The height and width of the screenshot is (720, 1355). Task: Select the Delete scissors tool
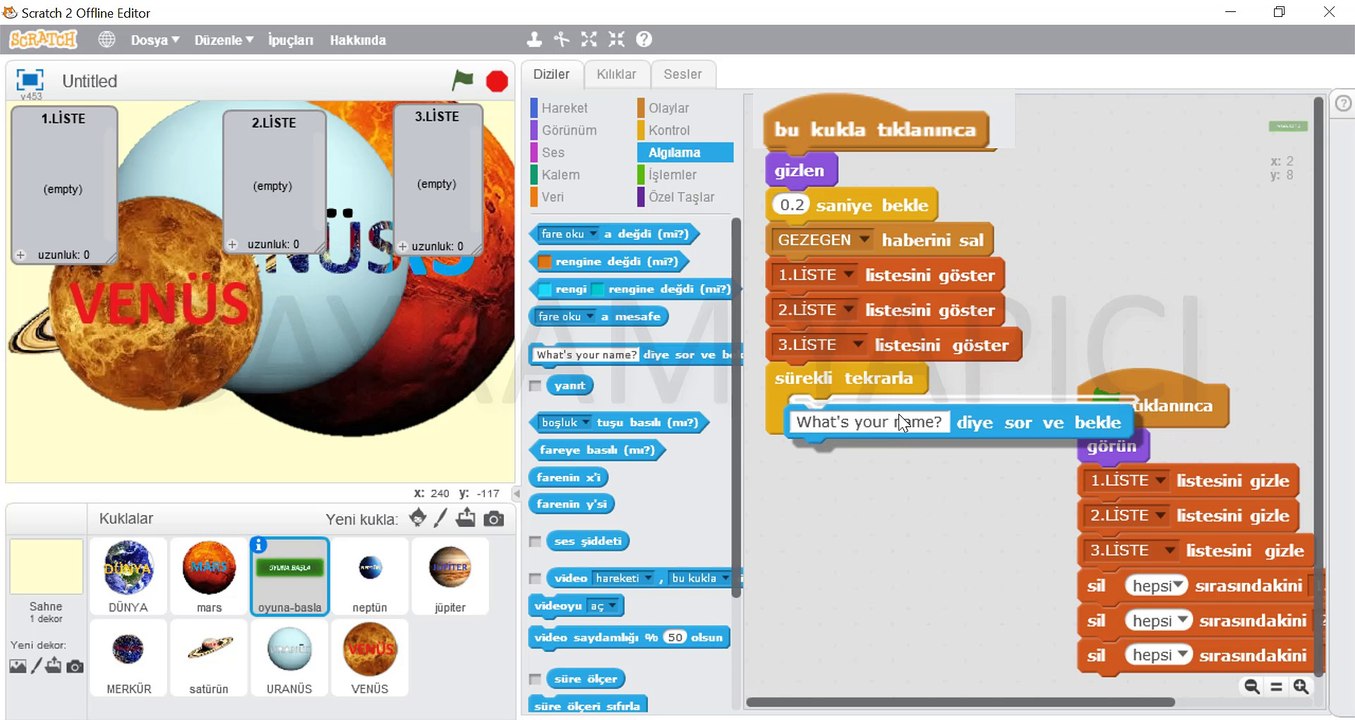pyautogui.click(x=562, y=40)
